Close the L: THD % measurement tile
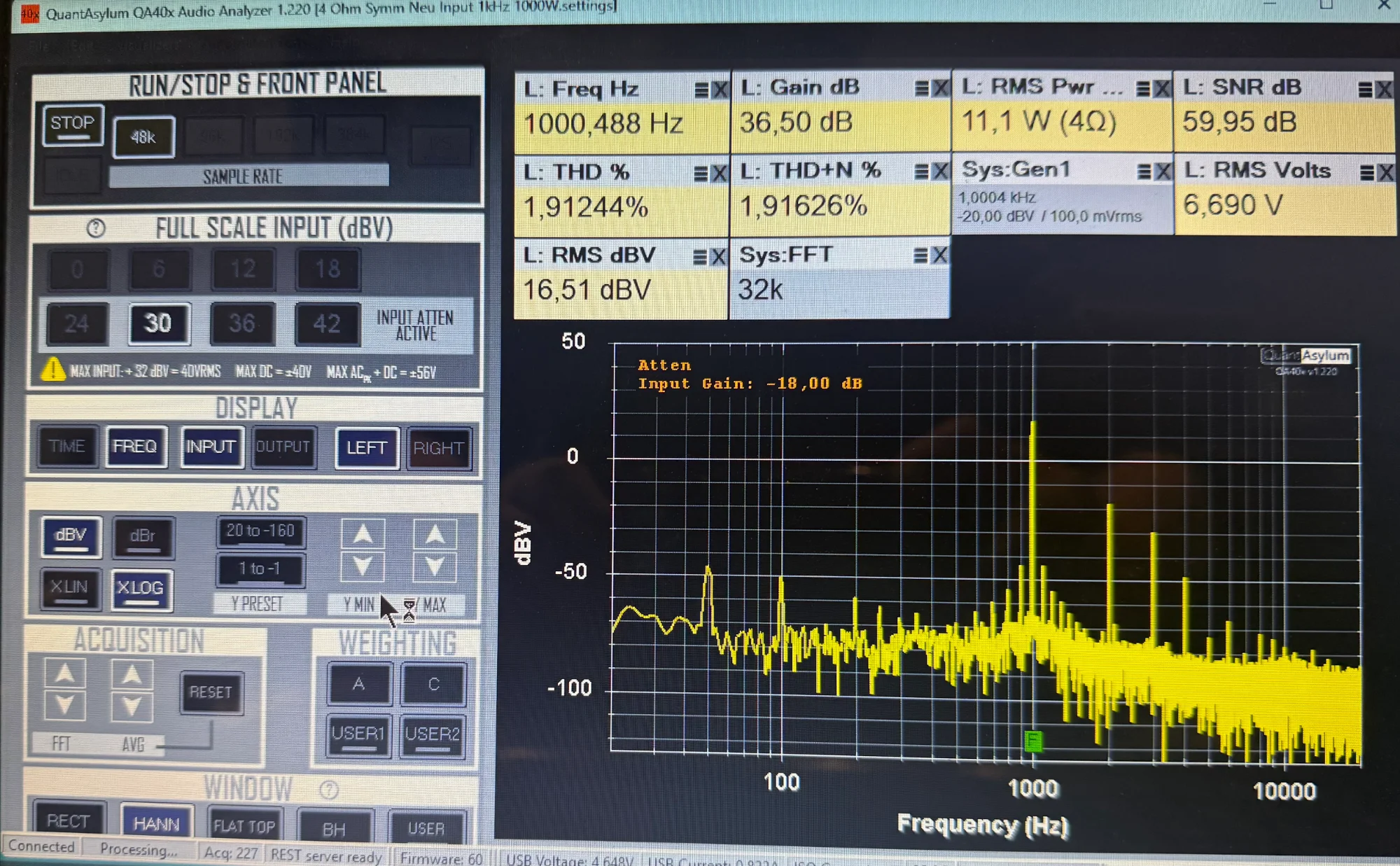The width and height of the screenshot is (1400, 866). click(x=719, y=174)
